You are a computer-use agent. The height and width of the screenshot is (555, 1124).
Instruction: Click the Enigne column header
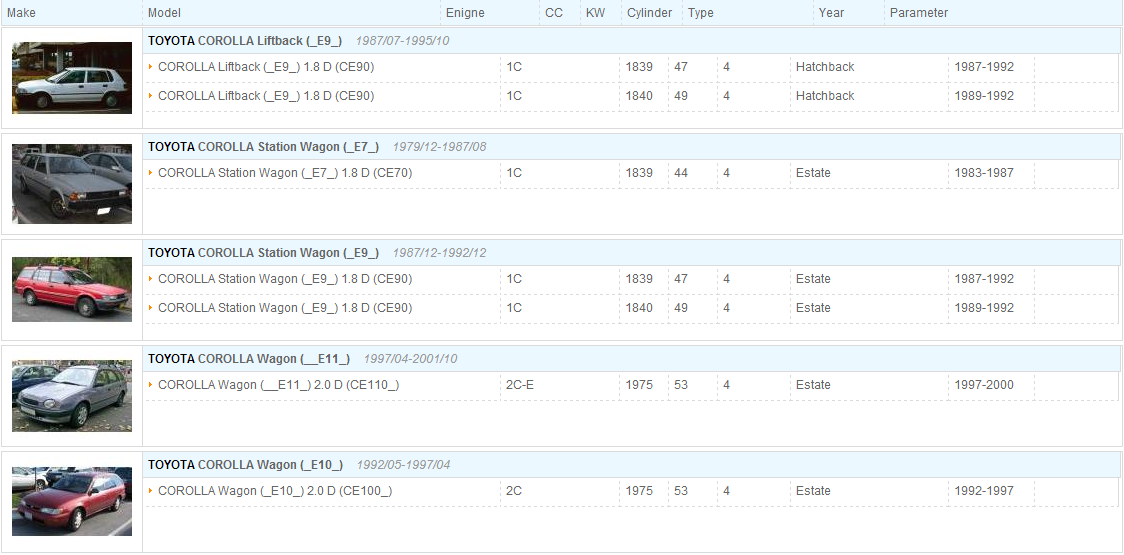point(465,13)
